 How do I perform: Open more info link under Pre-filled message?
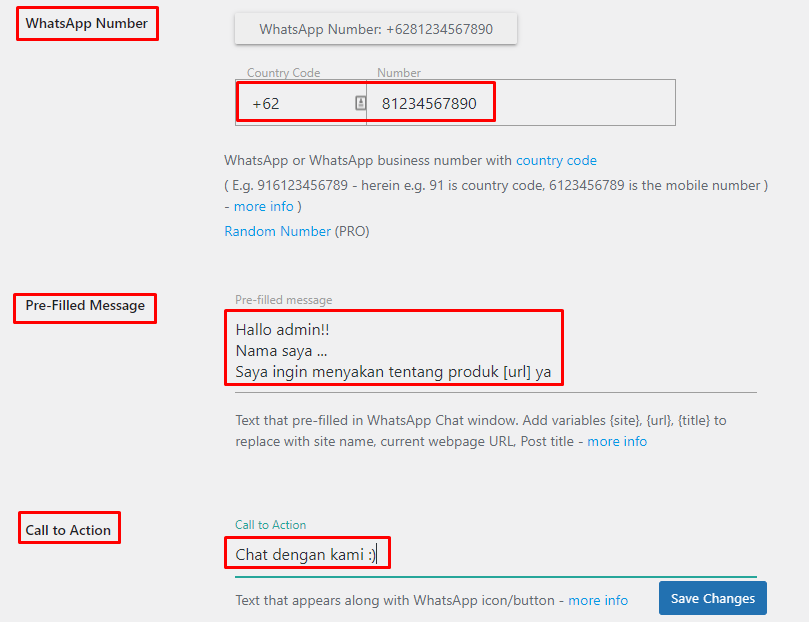point(617,441)
